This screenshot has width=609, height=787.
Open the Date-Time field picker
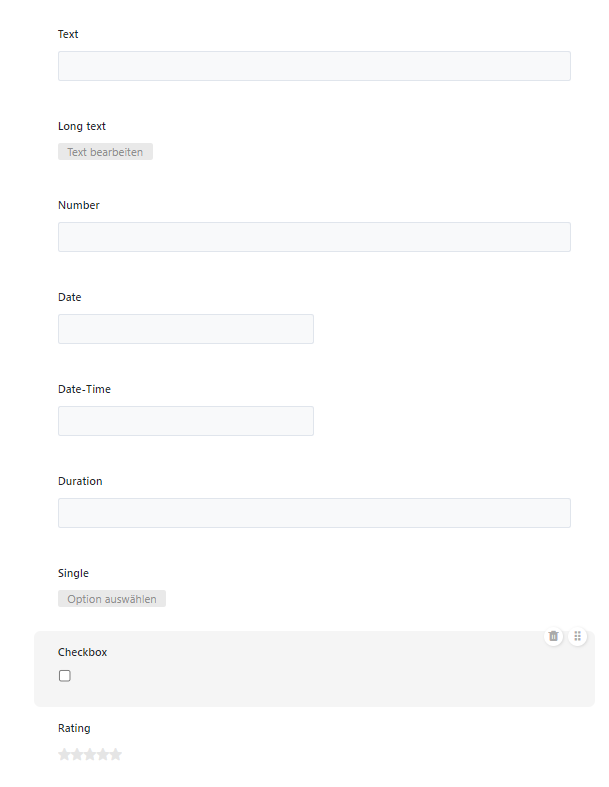click(185, 421)
